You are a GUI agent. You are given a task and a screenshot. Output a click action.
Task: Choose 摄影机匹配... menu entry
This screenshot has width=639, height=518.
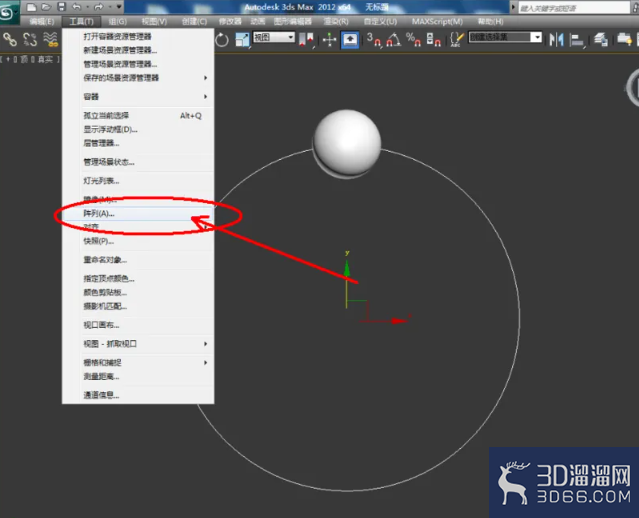click(138, 306)
